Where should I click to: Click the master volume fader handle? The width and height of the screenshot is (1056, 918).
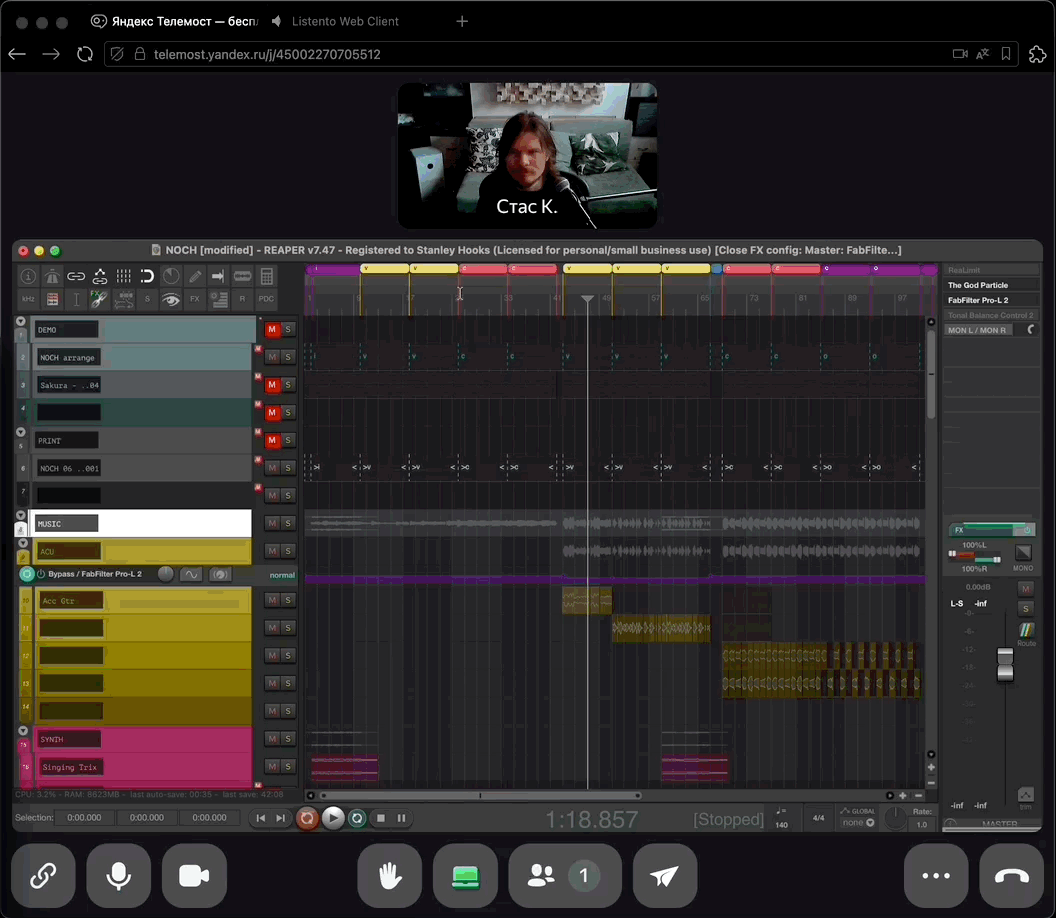pyautogui.click(x=1007, y=665)
